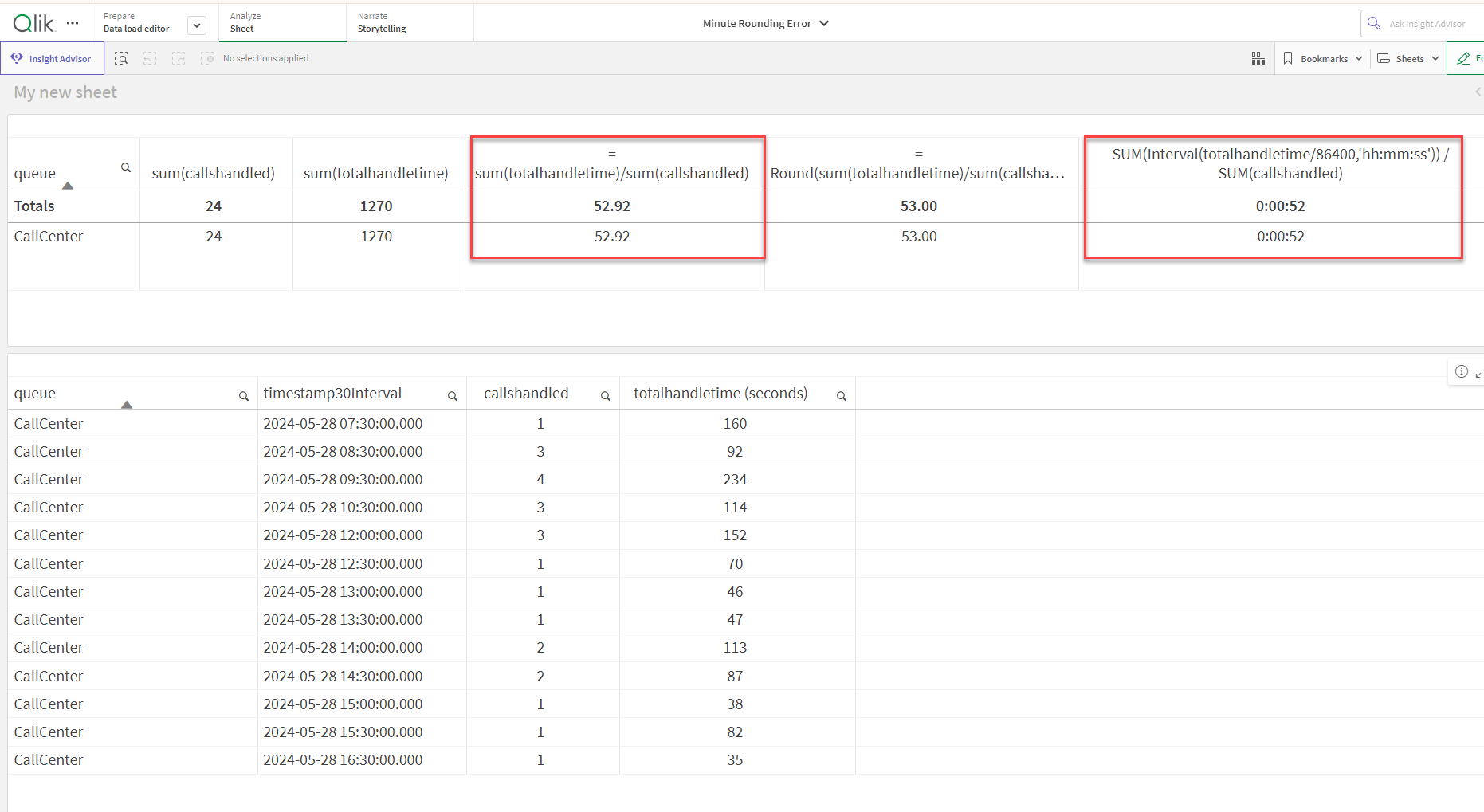Open the Qlik global menu ellipsis
Viewport: 1484px width, 812px height.
pos(73,23)
